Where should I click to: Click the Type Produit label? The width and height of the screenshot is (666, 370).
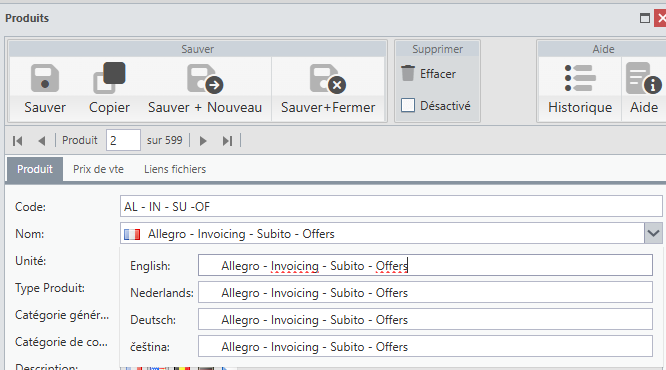50,288
